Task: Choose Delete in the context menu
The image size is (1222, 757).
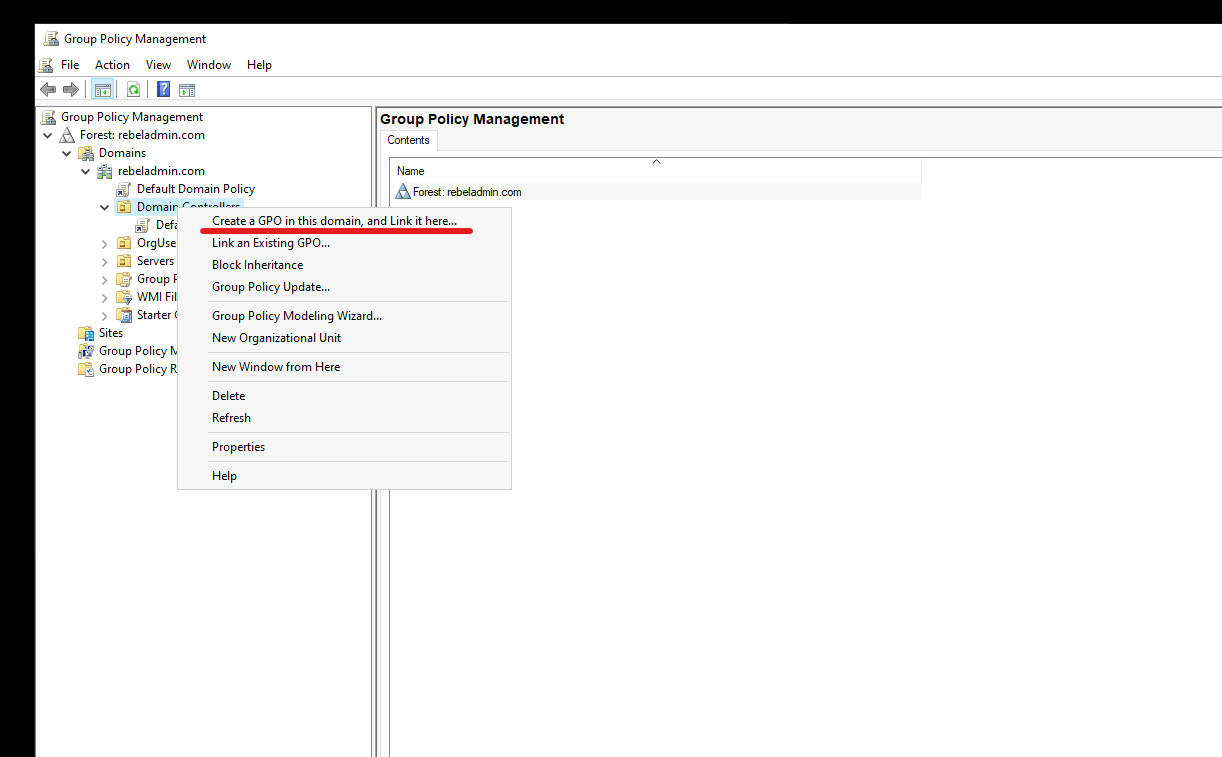Action: click(x=344, y=396)
